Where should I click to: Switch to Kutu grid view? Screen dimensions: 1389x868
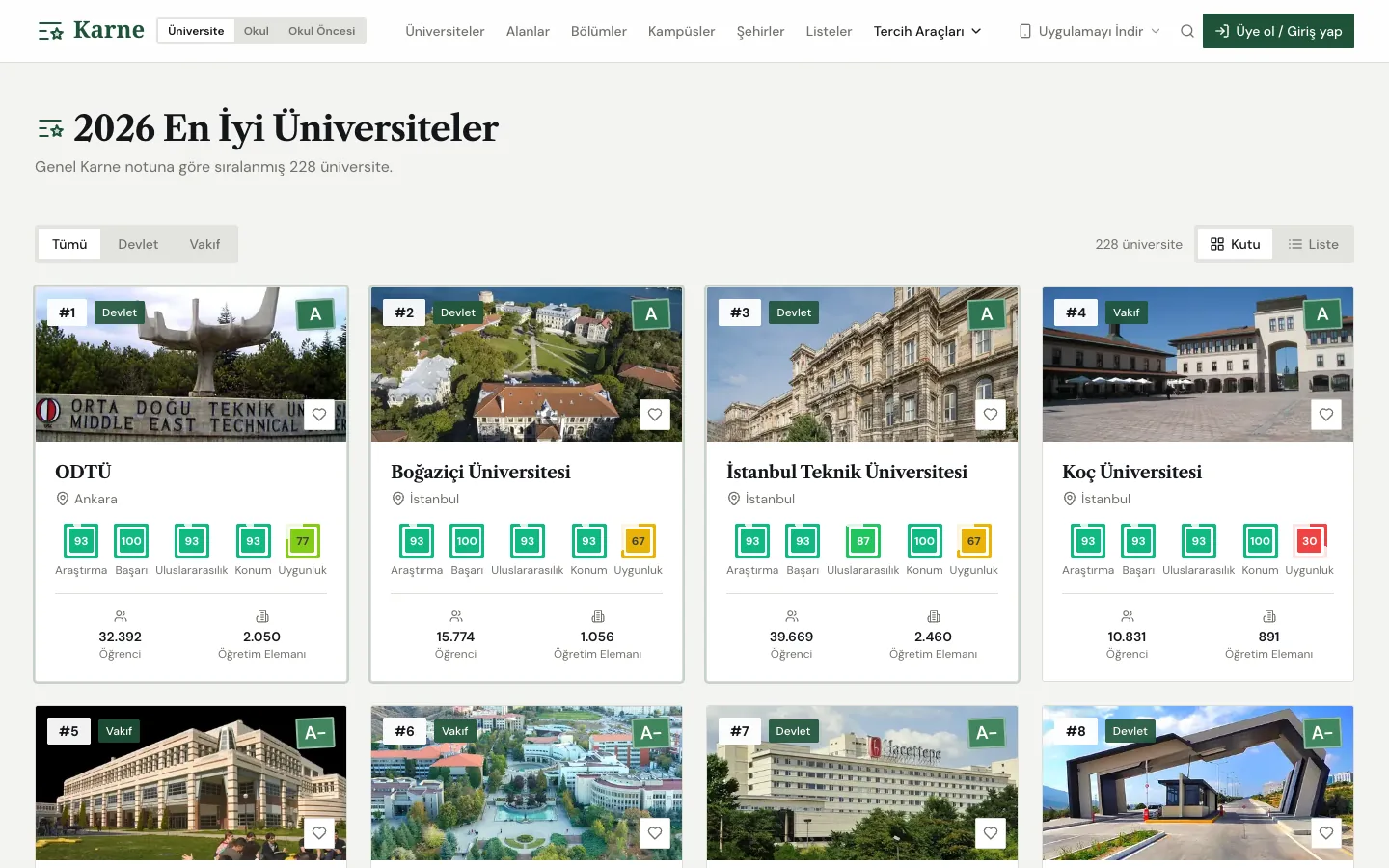[x=1236, y=244]
